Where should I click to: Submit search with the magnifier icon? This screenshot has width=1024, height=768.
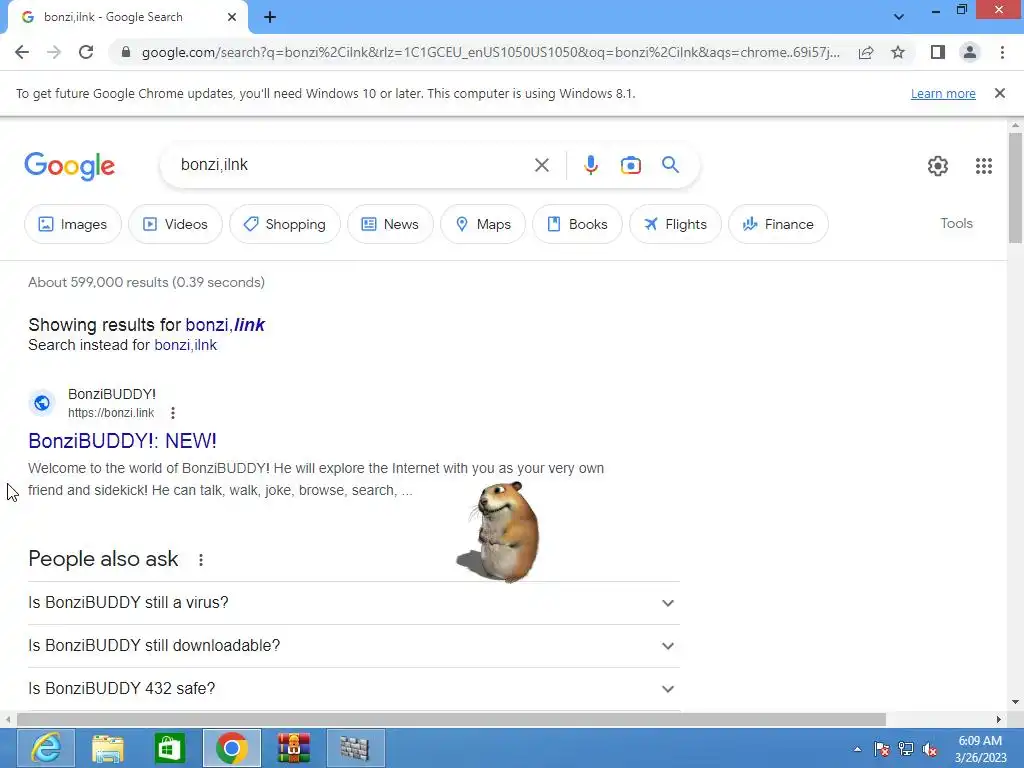(x=670, y=165)
